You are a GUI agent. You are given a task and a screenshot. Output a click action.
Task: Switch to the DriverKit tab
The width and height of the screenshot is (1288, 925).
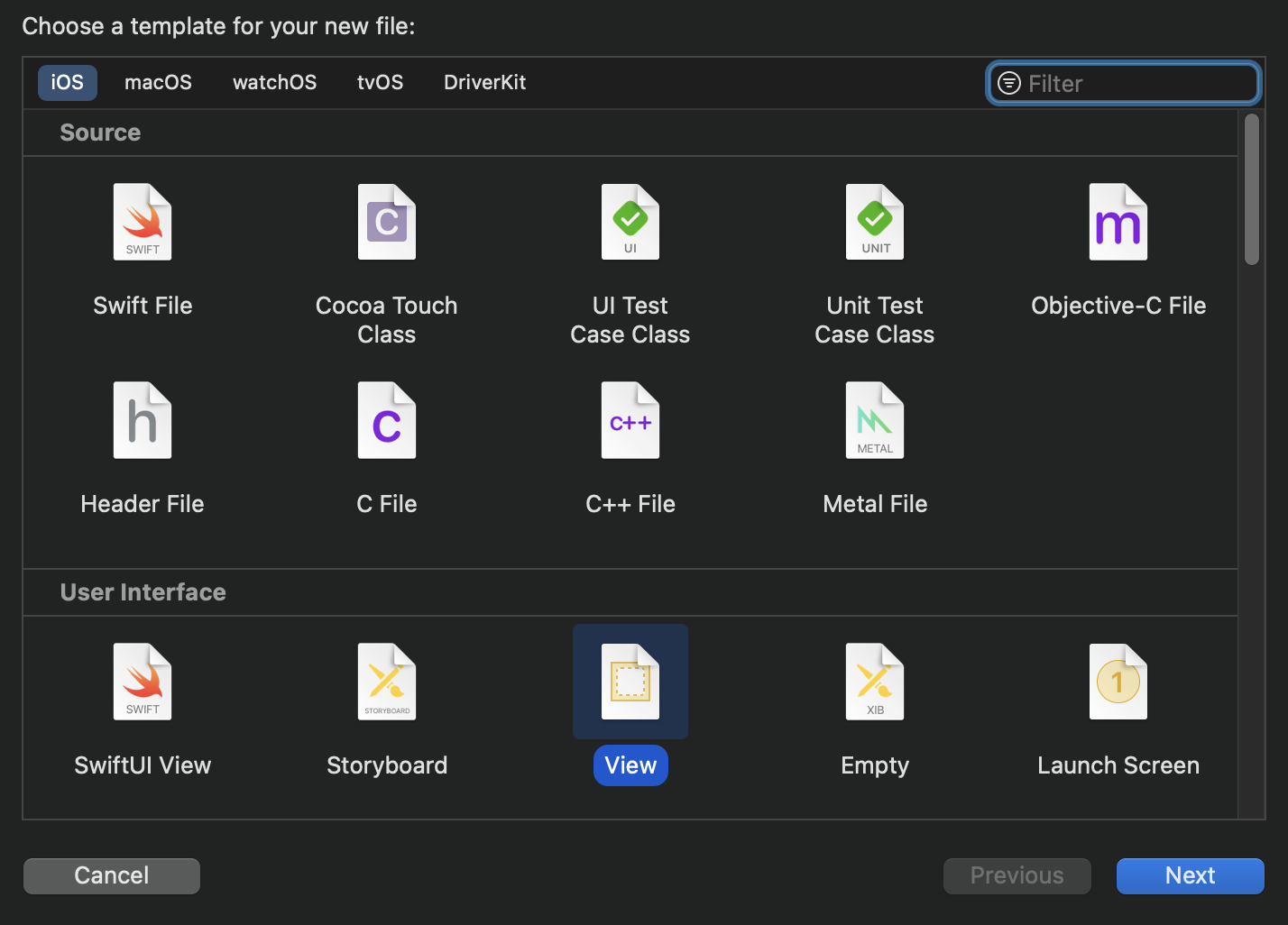pyautogui.click(x=485, y=82)
